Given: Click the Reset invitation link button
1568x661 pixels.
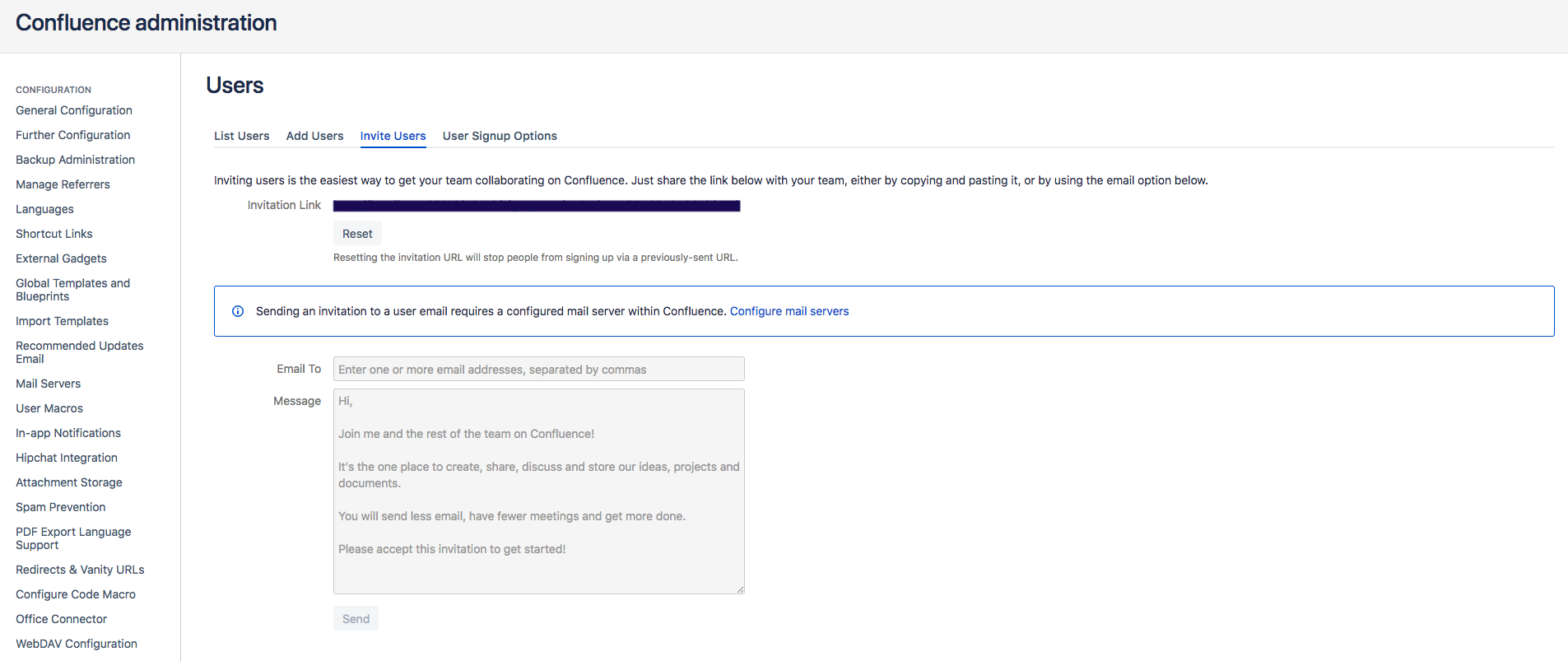Looking at the screenshot, I should (x=357, y=234).
